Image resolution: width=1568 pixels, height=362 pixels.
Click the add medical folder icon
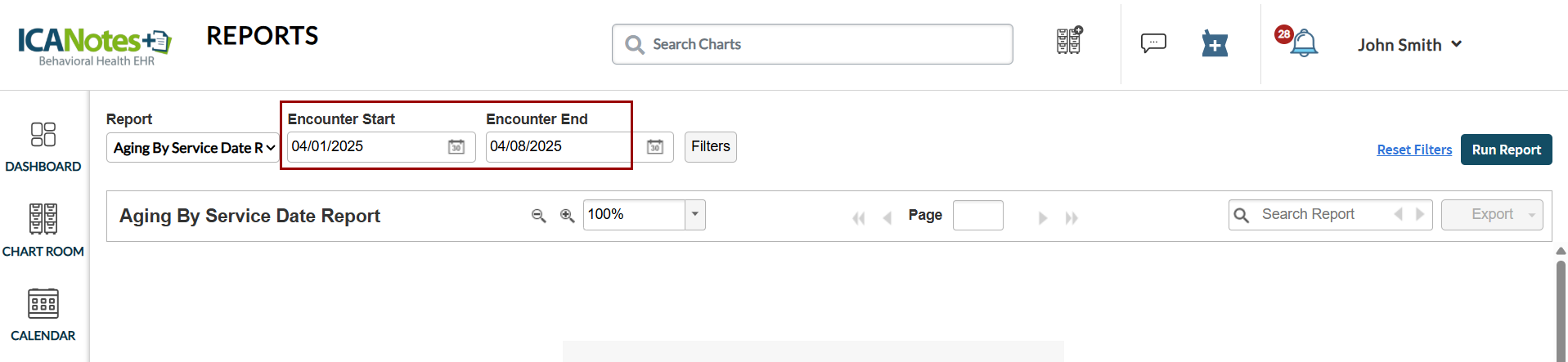pyautogui.click(x=1215, y=44)
